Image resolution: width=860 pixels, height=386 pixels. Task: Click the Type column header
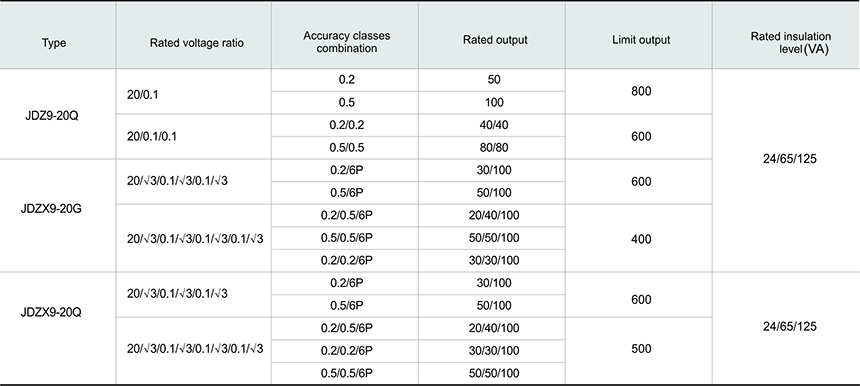[54, 43]
